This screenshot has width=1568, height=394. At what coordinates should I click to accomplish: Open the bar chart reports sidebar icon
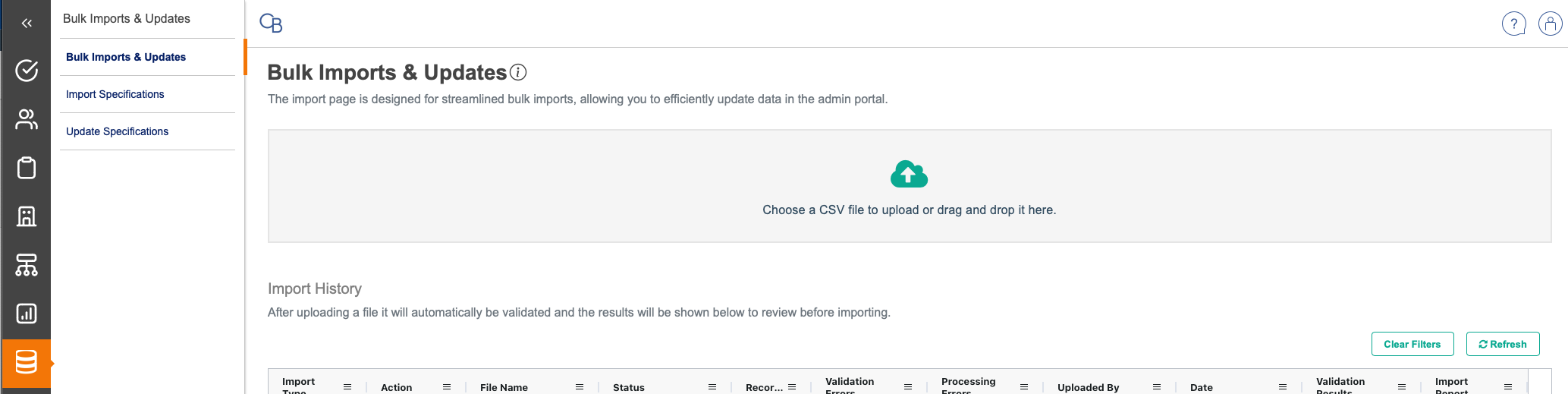coord(27,314)
